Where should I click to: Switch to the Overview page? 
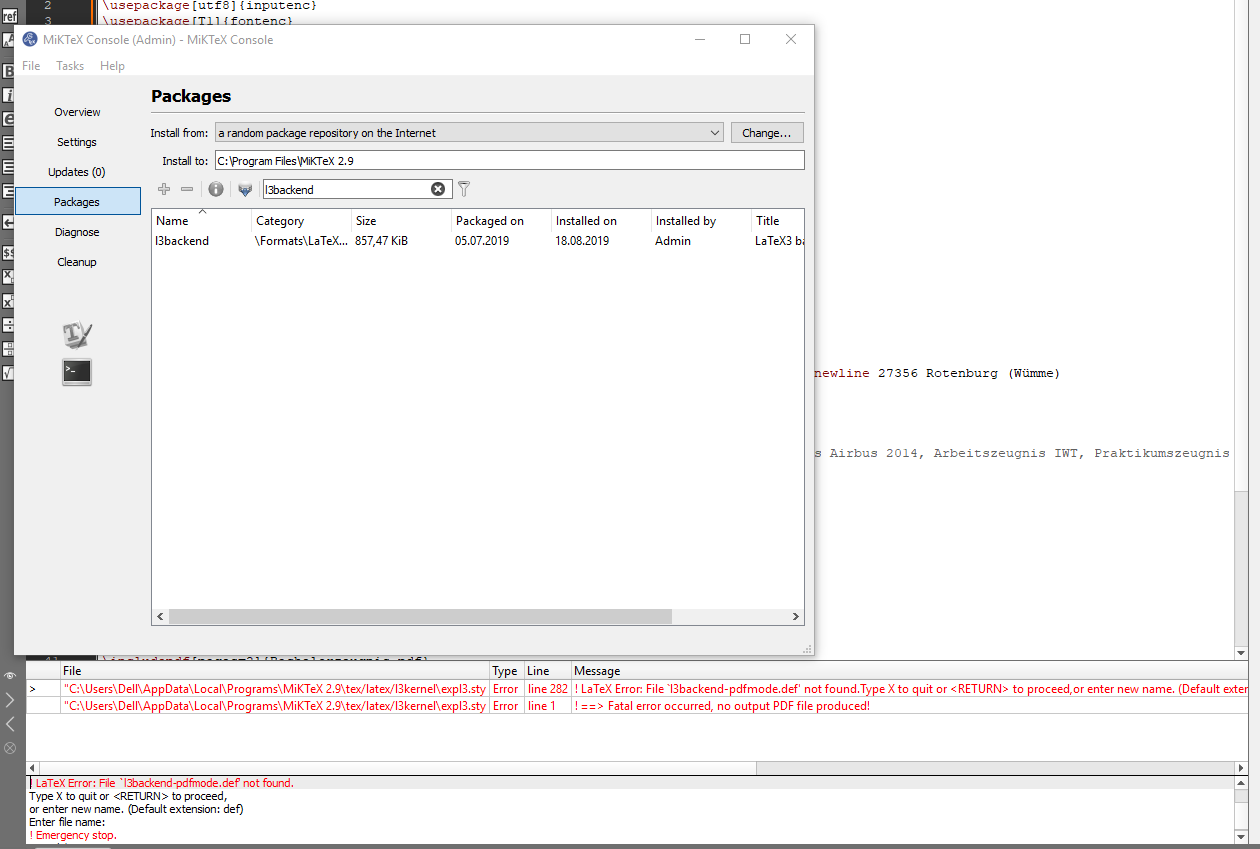pyautogui.click(x=77, y=112)
